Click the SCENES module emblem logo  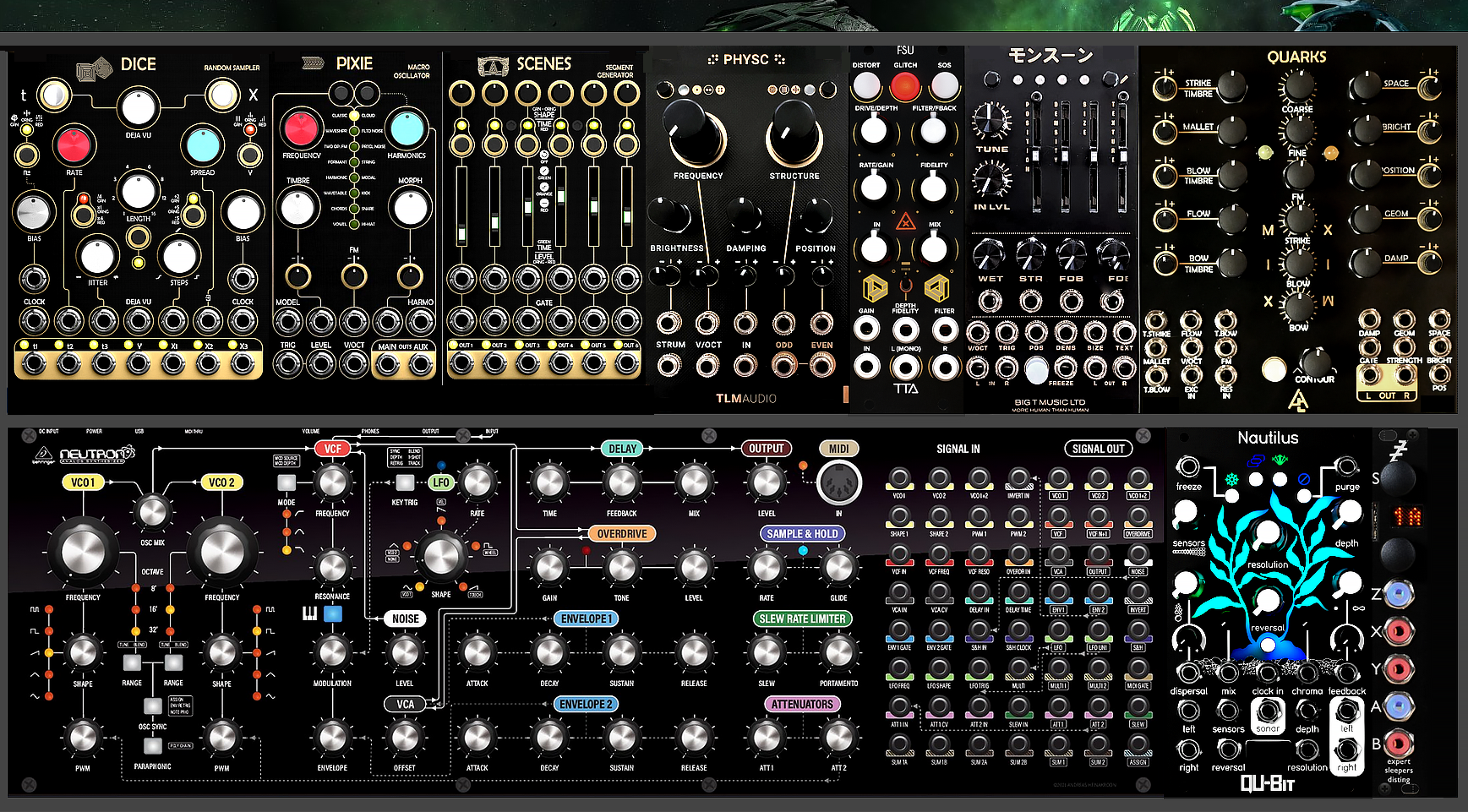[493, 66]
